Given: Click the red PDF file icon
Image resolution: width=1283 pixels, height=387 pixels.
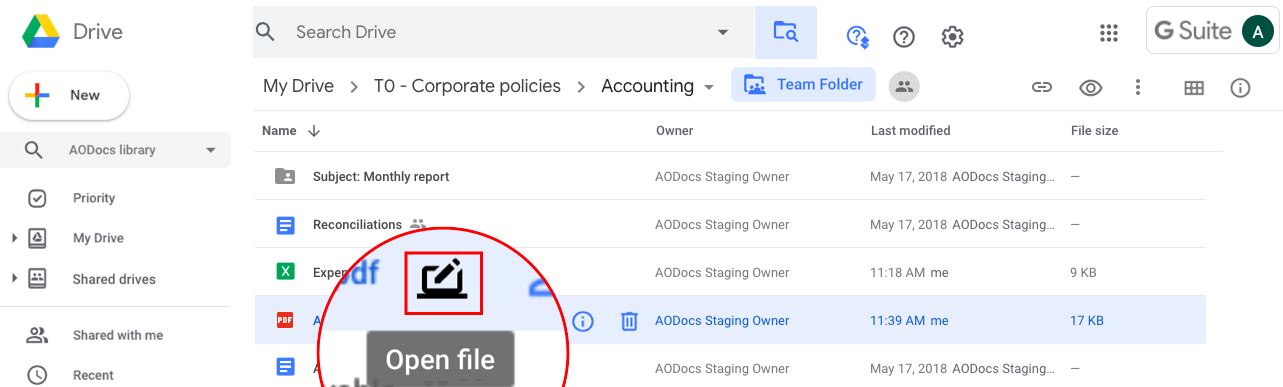Looking at the screenshot, I should [x=285, y=320].
